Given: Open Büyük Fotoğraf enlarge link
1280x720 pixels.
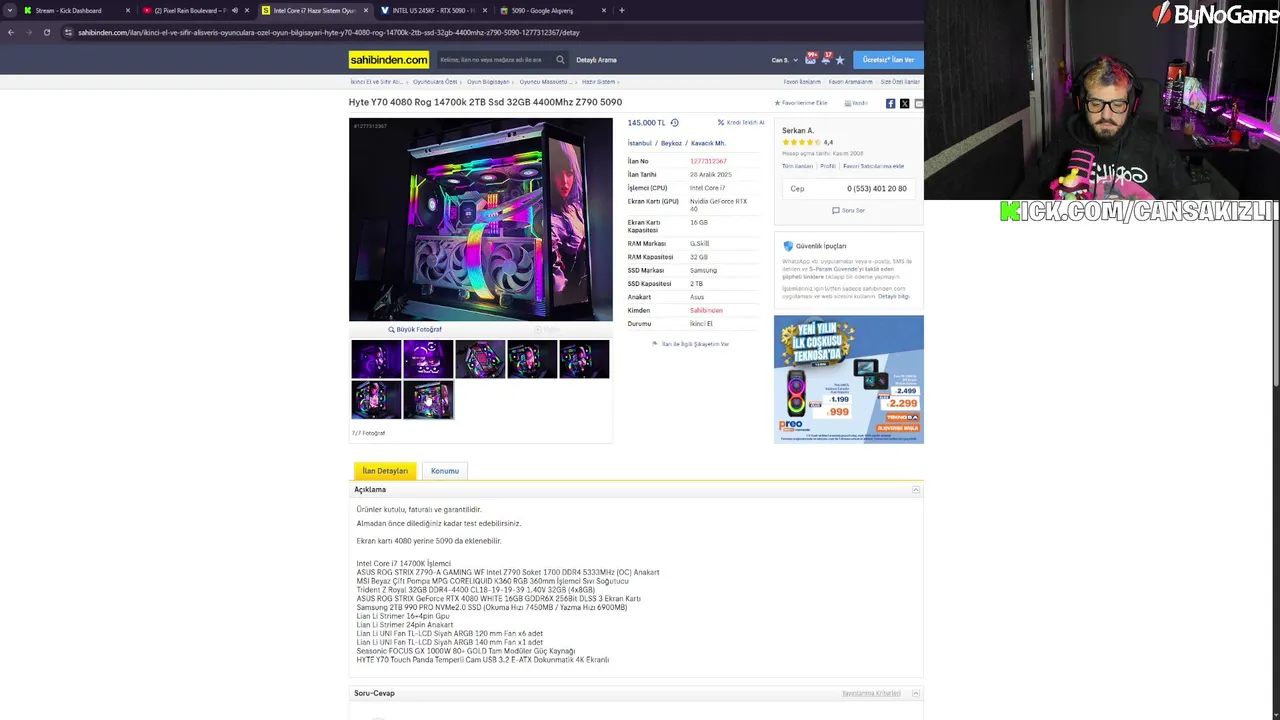Looking at the screenshot, I should (x=415, y=329).
